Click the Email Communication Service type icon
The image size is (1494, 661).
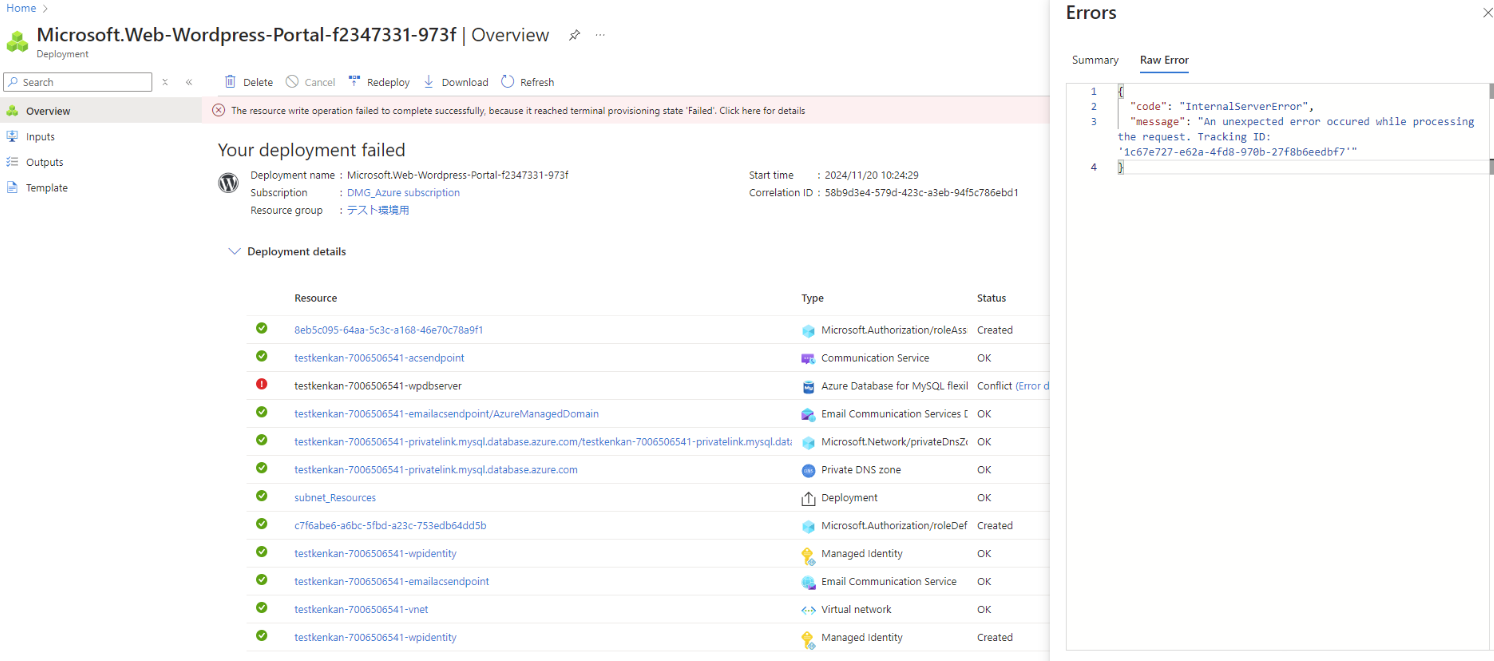tap(808, 582)
